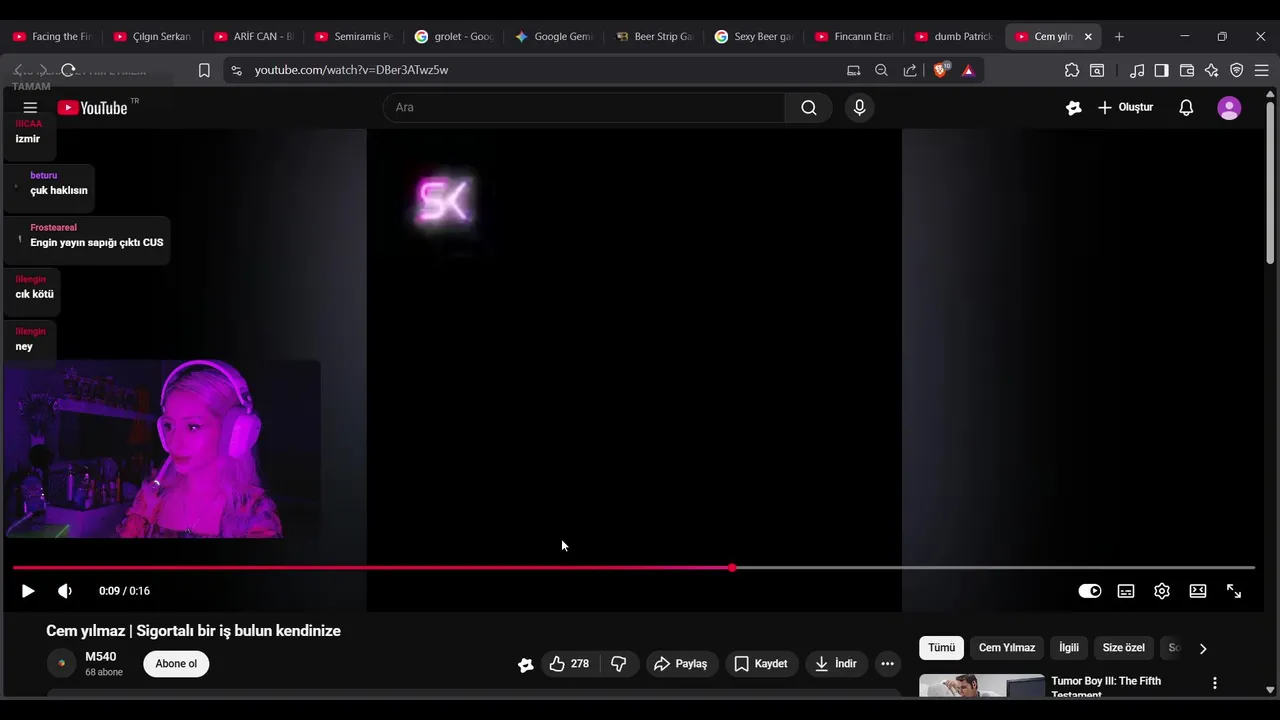Start voice search with the microphone

point(859,108)
